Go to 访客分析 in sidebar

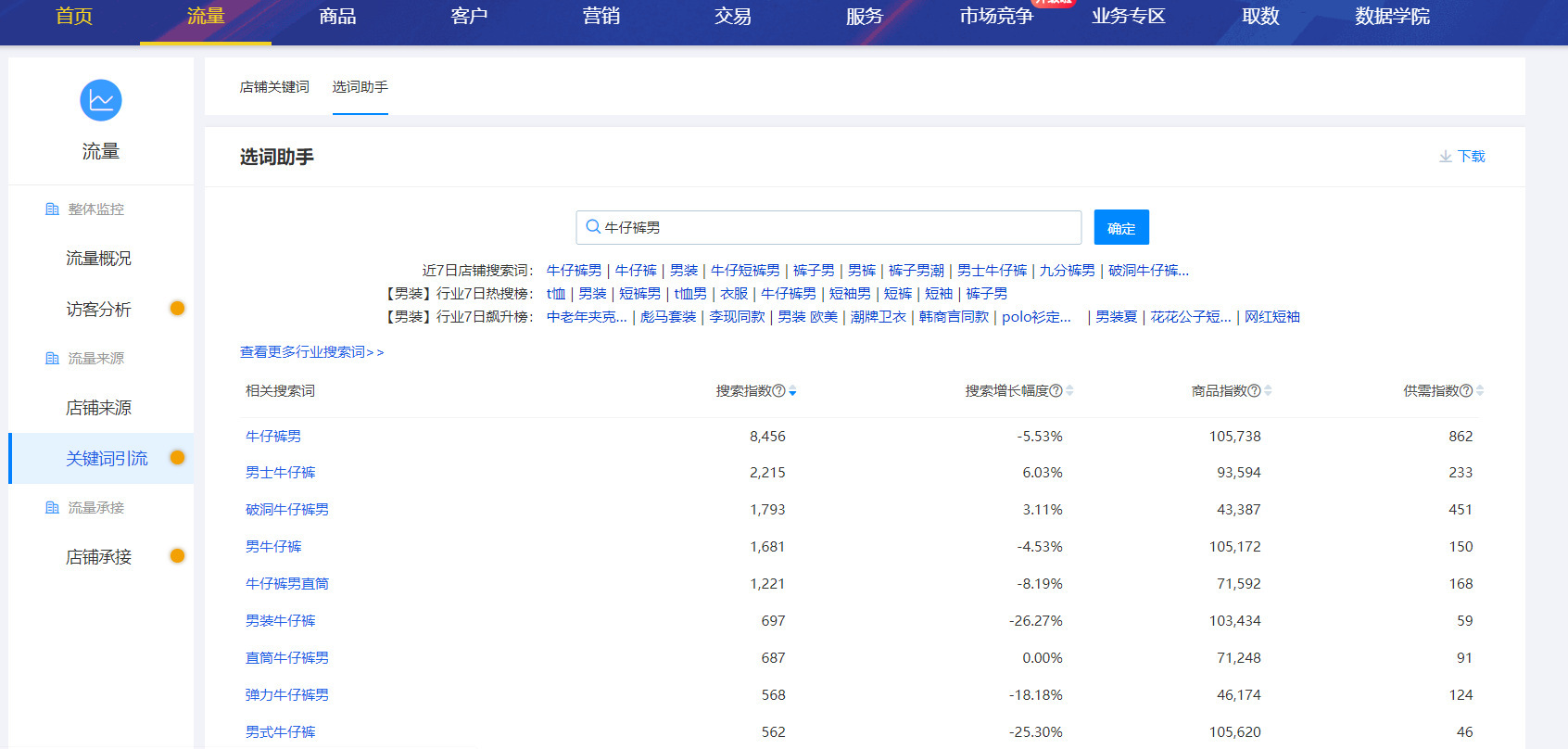coord(98,310)
